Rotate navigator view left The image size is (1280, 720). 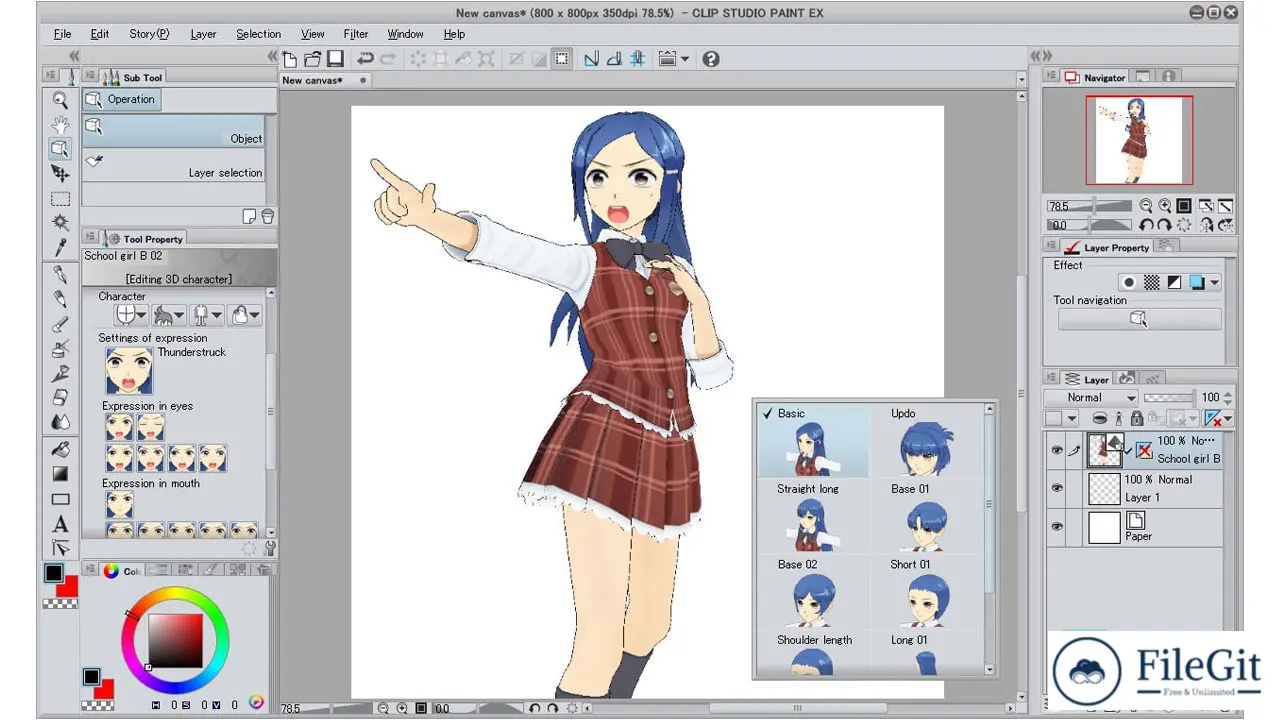click(1146, 225)
